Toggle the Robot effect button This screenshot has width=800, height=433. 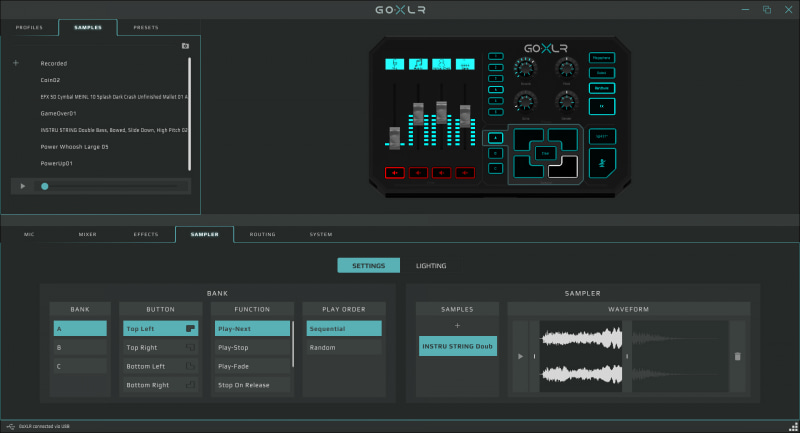[x=602, y=73]
